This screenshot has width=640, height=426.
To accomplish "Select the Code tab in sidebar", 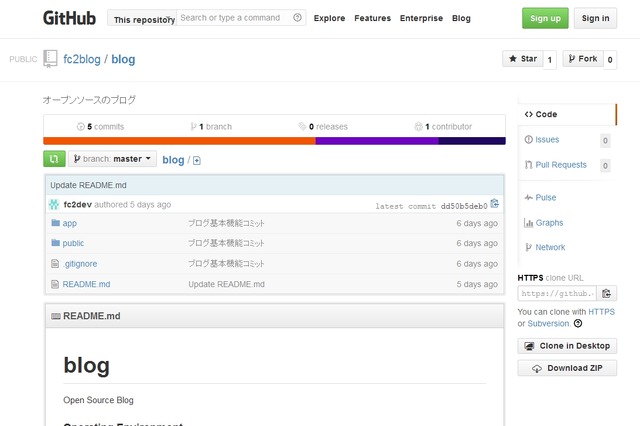I will coord(567,114).
